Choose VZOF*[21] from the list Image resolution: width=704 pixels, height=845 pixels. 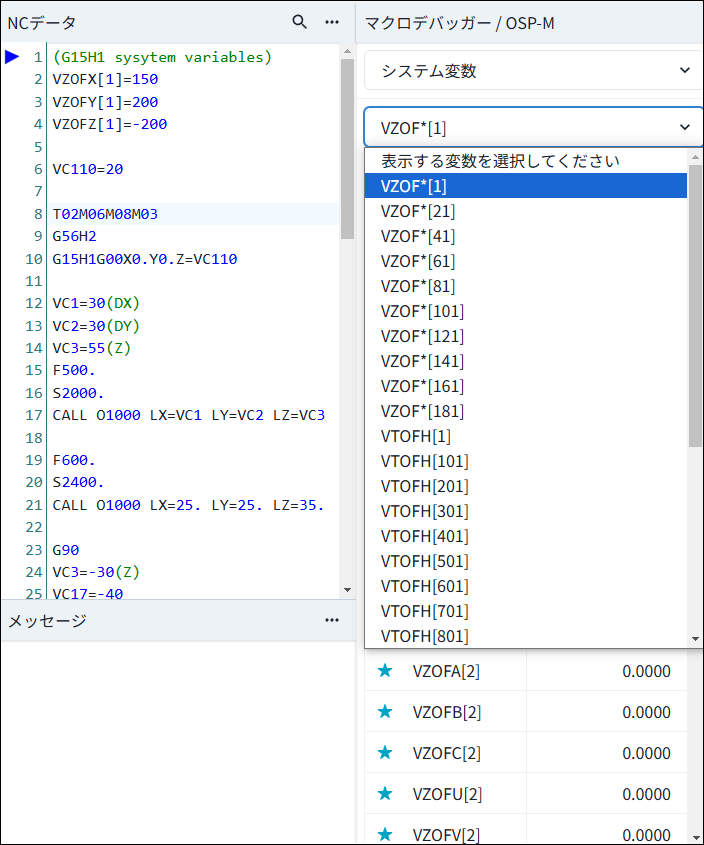point(526,211)
